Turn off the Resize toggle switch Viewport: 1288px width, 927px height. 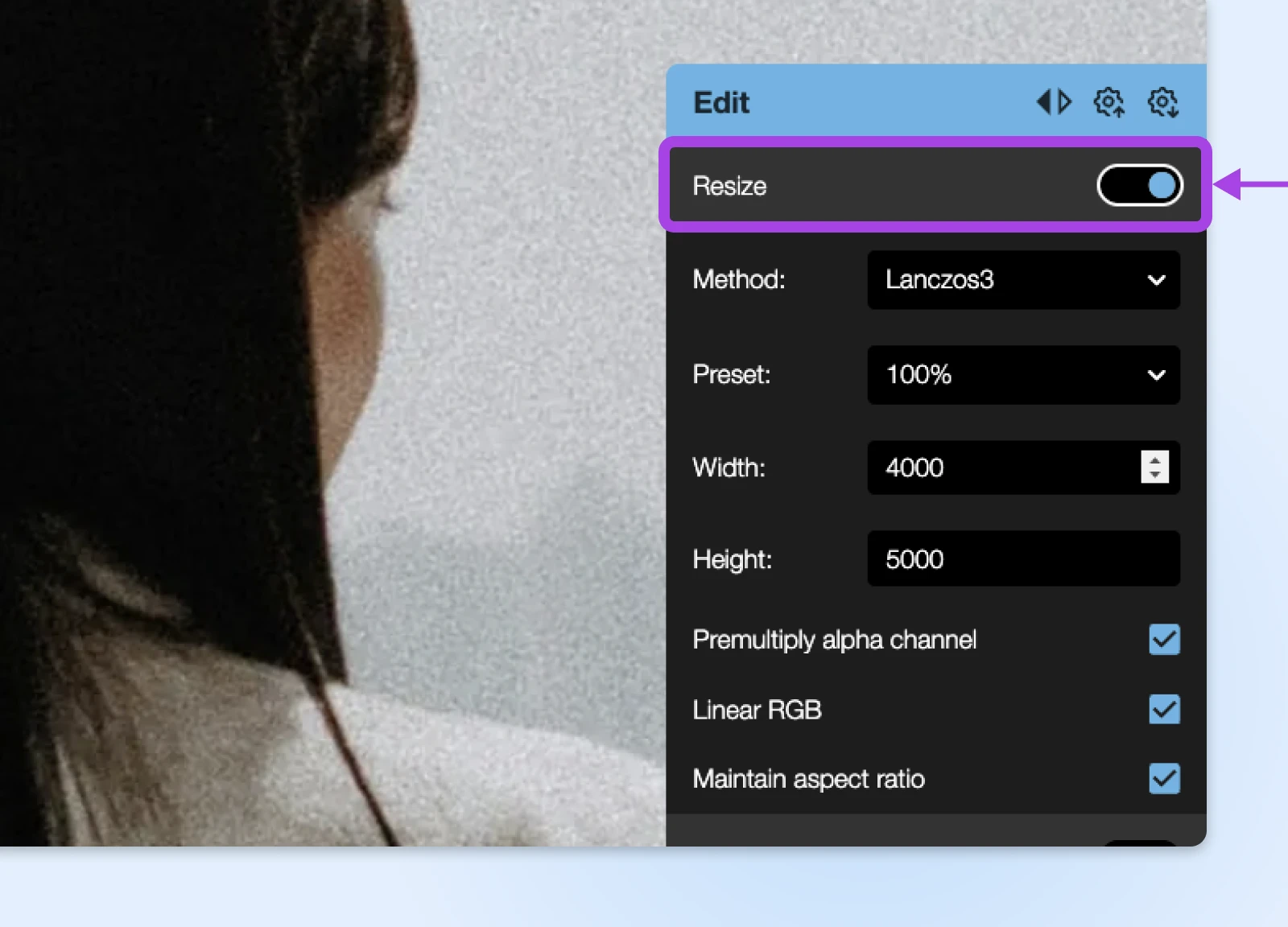click(x=1140, y=185)
